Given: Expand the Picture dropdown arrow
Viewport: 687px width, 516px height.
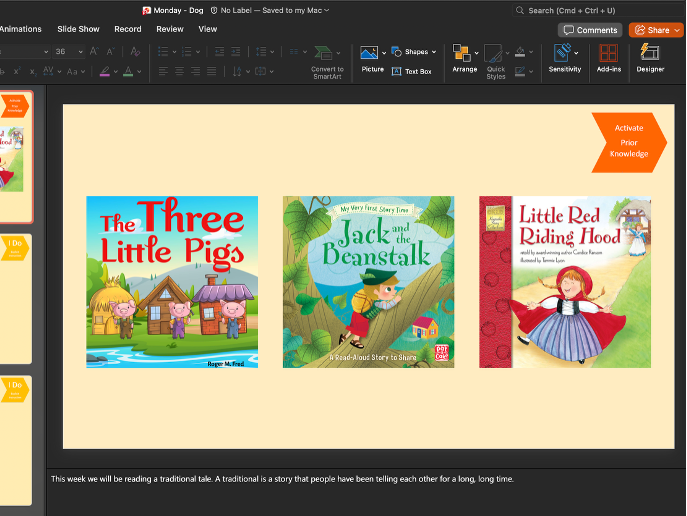Looking at the screenshot, I should [x=384, y=53].
